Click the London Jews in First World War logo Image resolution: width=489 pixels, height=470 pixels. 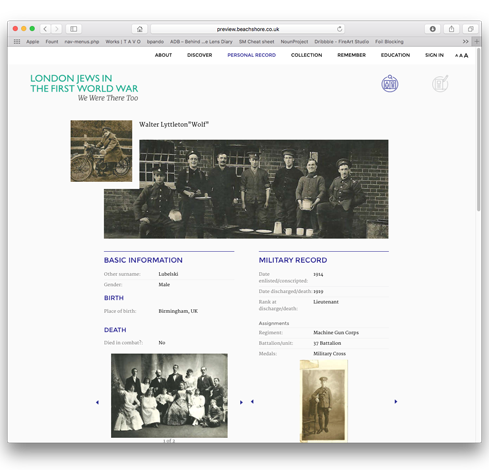(84, 88)
